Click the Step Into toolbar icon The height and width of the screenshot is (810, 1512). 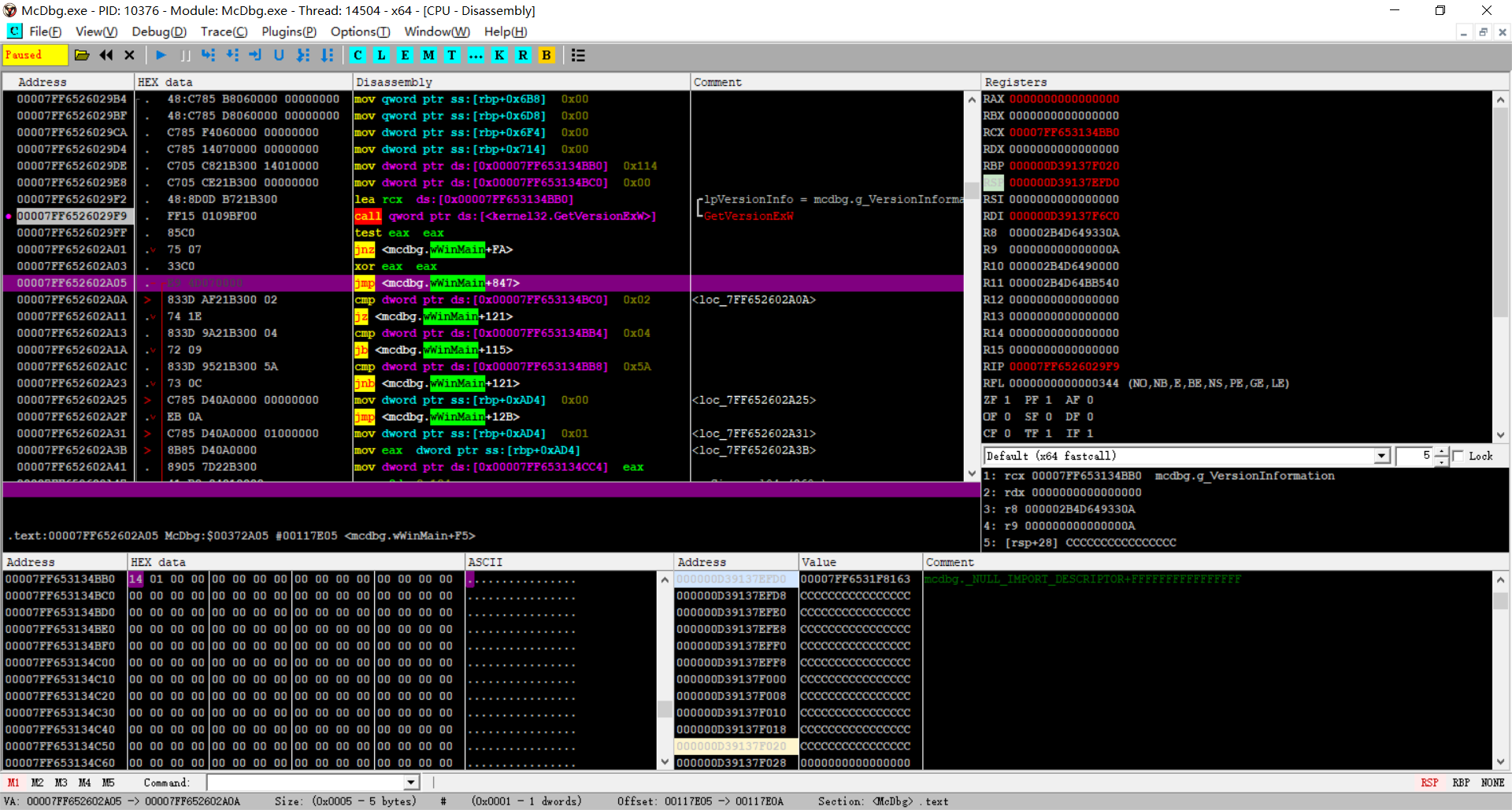point(208,55)
